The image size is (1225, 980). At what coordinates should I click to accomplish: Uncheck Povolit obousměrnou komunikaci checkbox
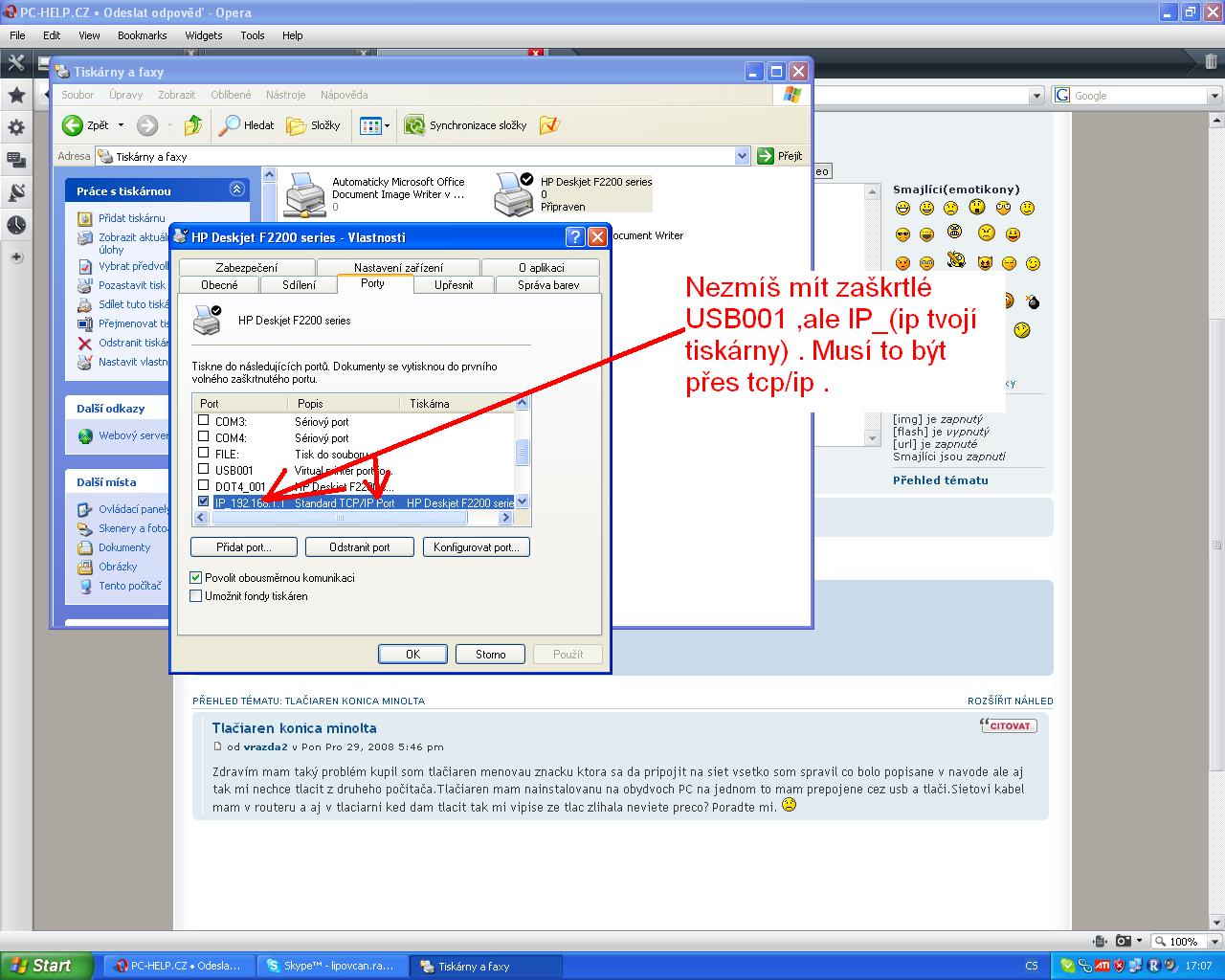[196, 578]
